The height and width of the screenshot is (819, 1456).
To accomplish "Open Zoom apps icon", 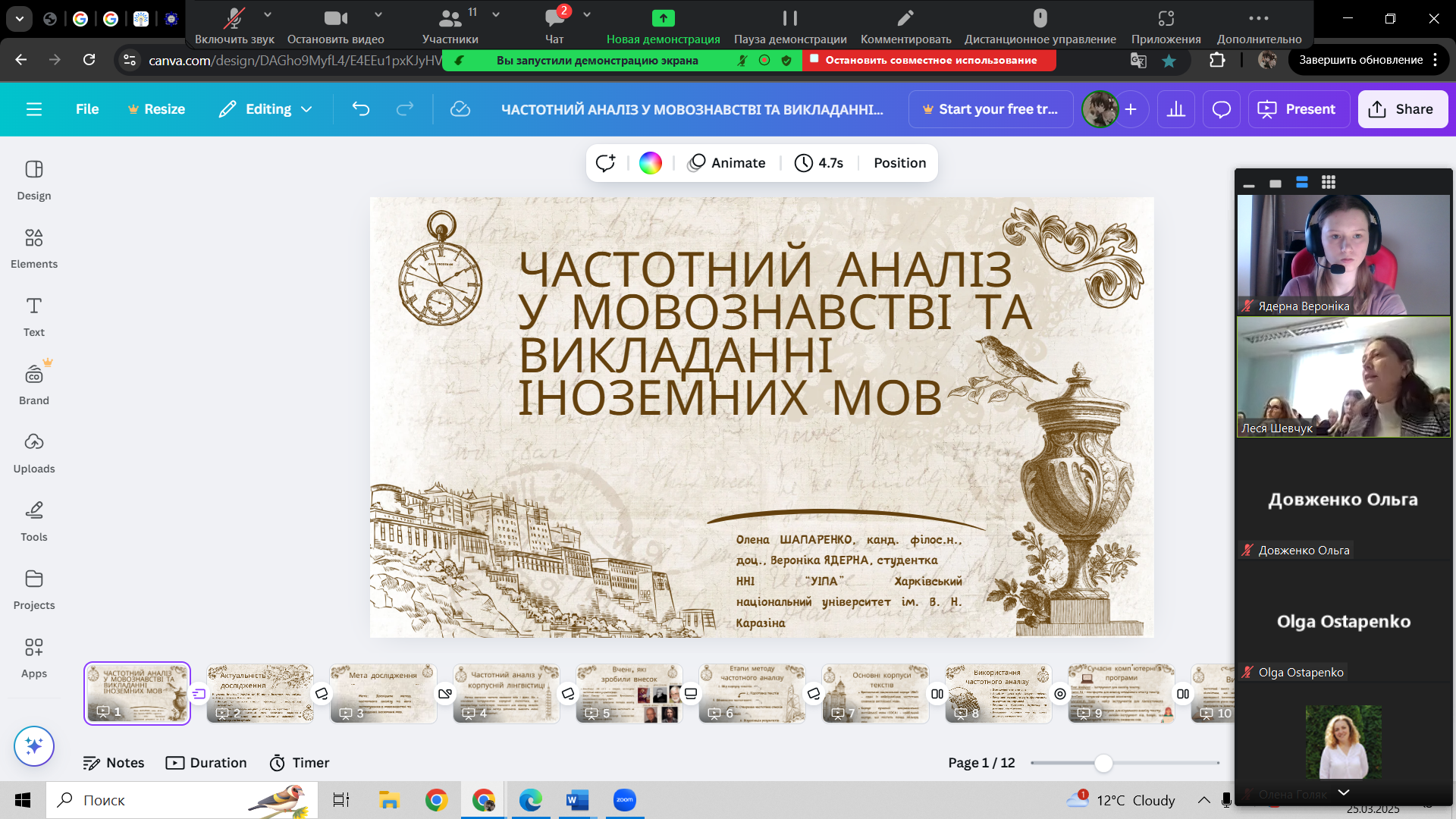I will point(1166,25).
